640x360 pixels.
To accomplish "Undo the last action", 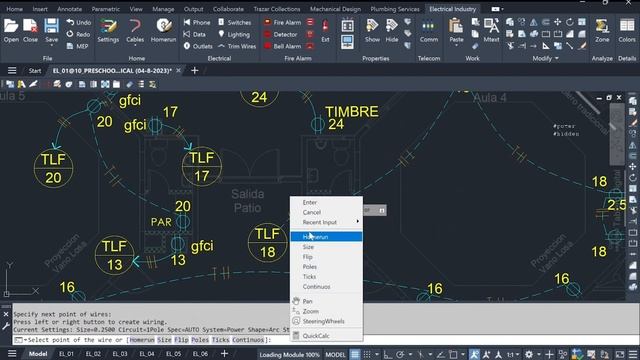I will 78,22.
